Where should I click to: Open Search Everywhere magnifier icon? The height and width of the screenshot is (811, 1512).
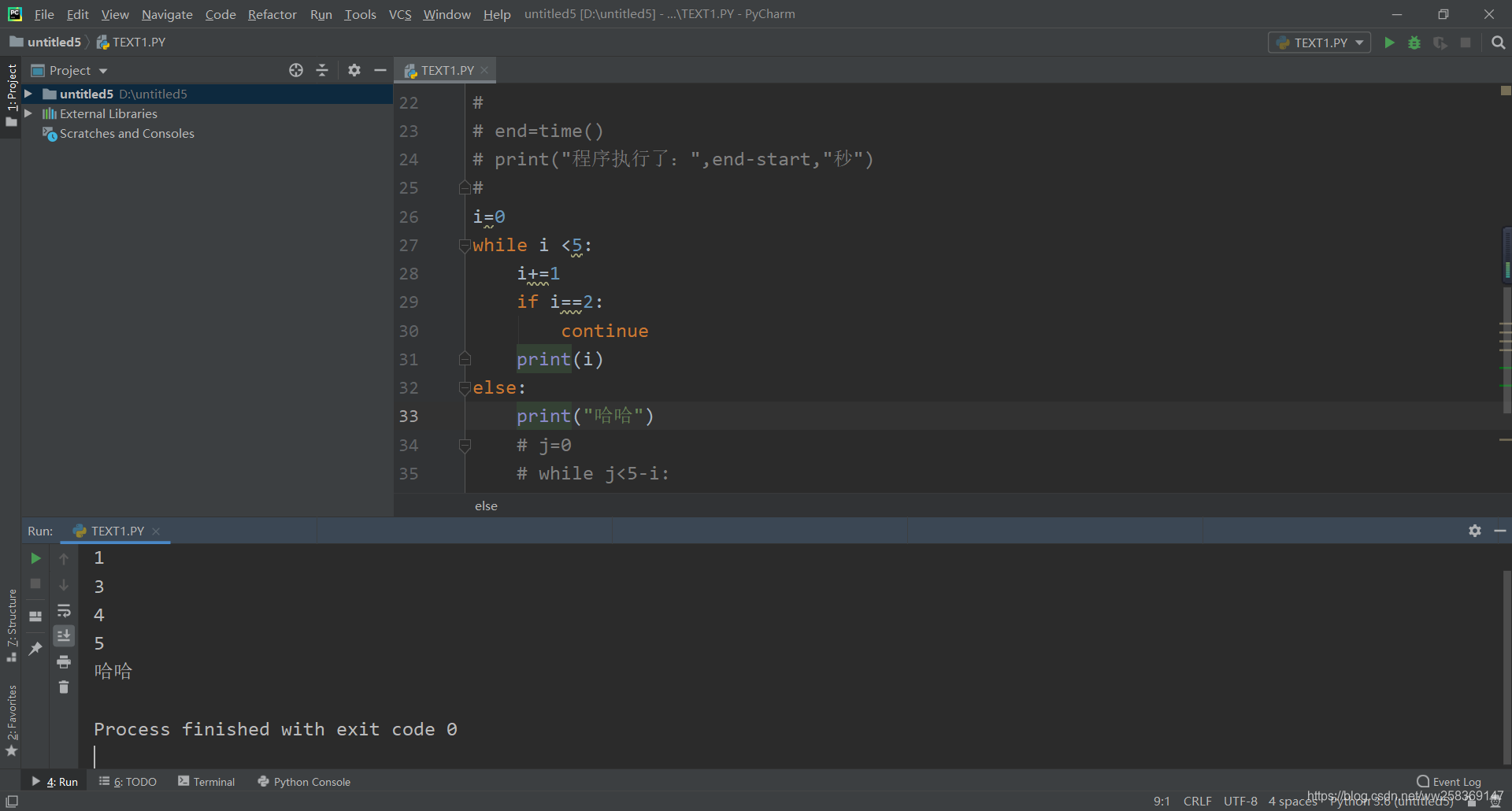[x=1499, y=43]
